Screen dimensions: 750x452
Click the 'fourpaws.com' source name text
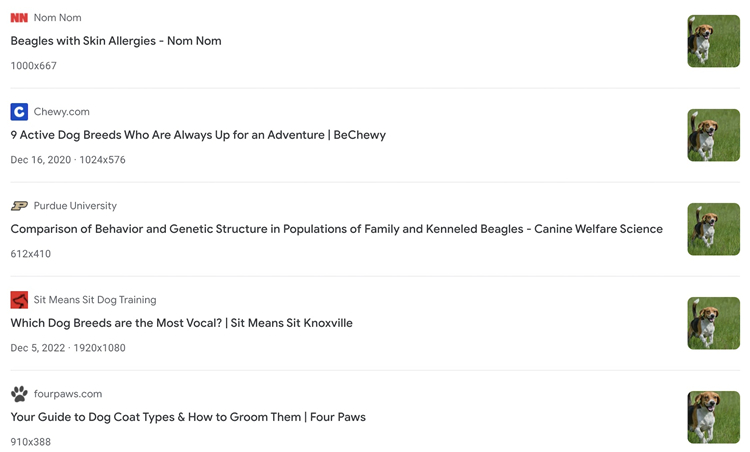point(68,394)
